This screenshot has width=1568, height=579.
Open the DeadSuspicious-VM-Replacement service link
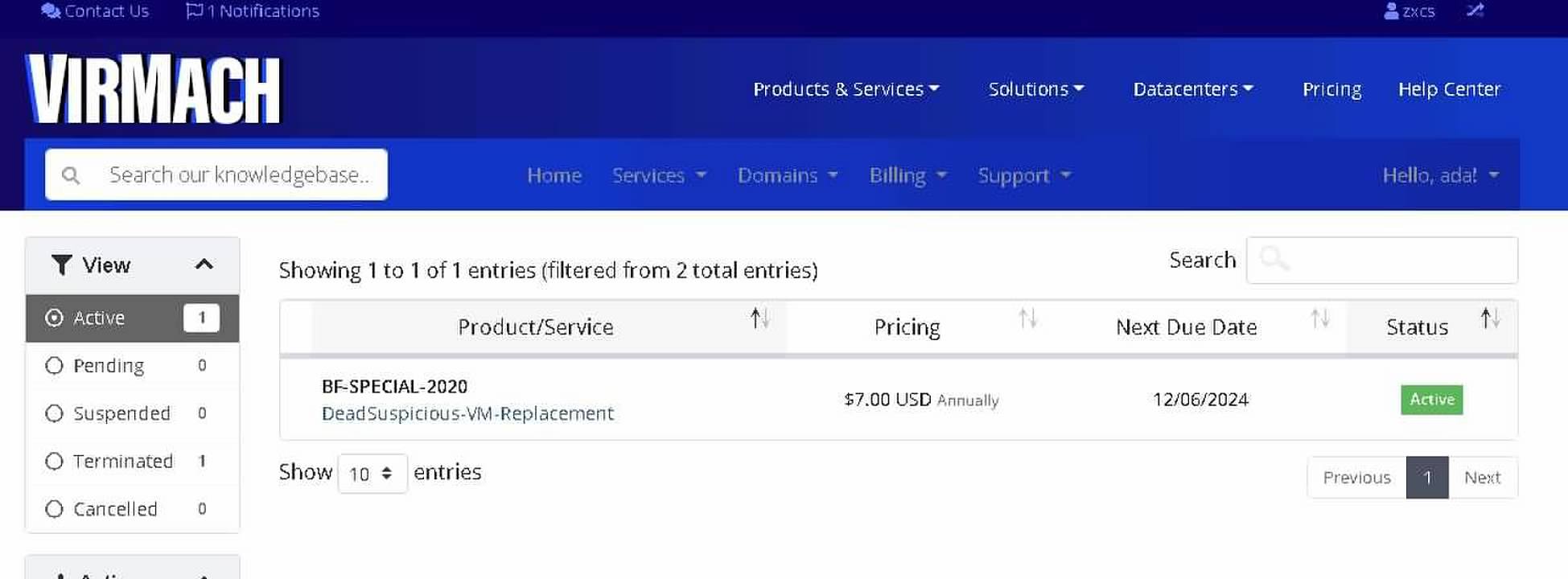pyautogui.click(x=467, y=413)
